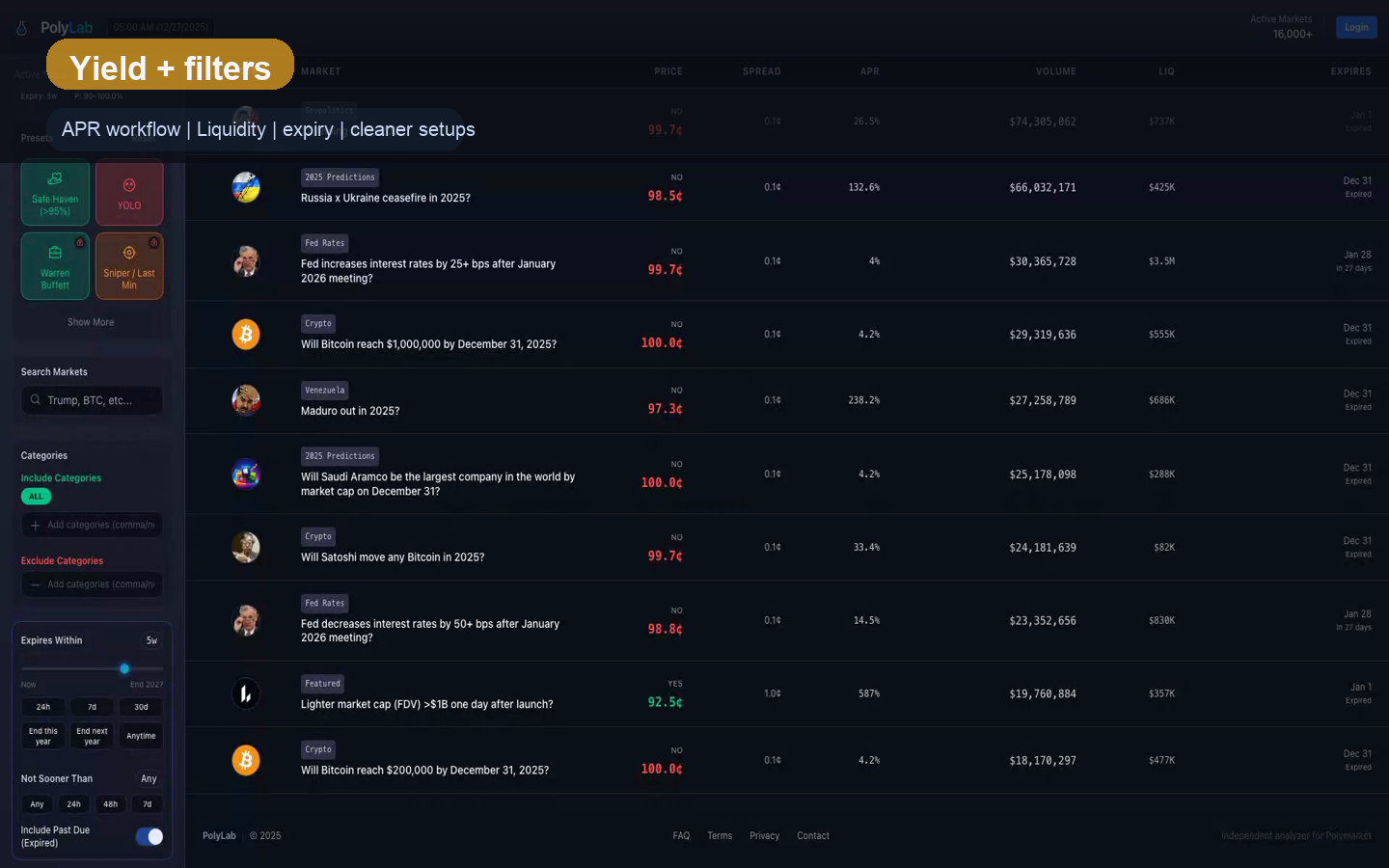Choose the Warren Buffett preset

pos(55,266)
